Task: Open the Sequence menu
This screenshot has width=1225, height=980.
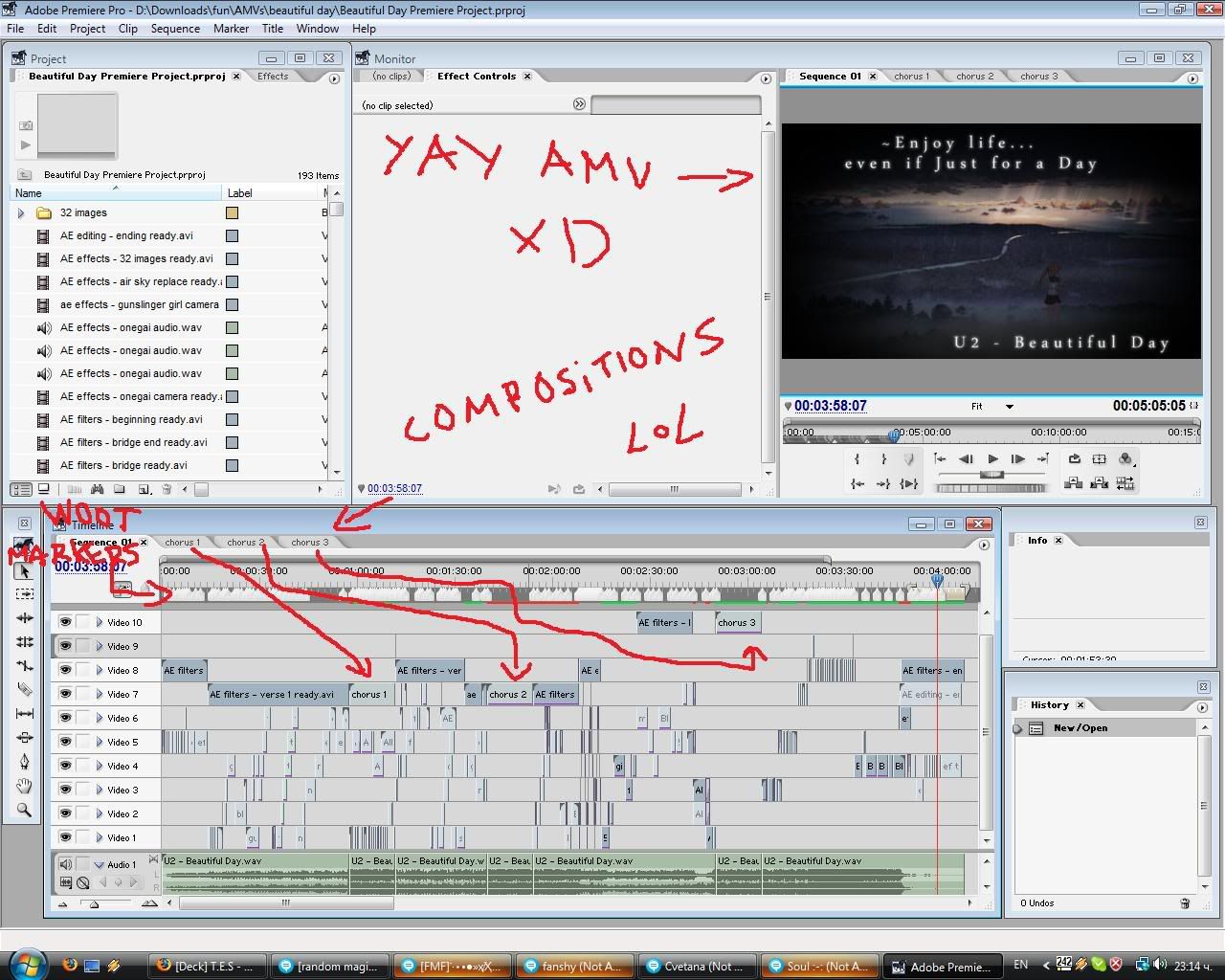Action: click(x=175, y=29)
